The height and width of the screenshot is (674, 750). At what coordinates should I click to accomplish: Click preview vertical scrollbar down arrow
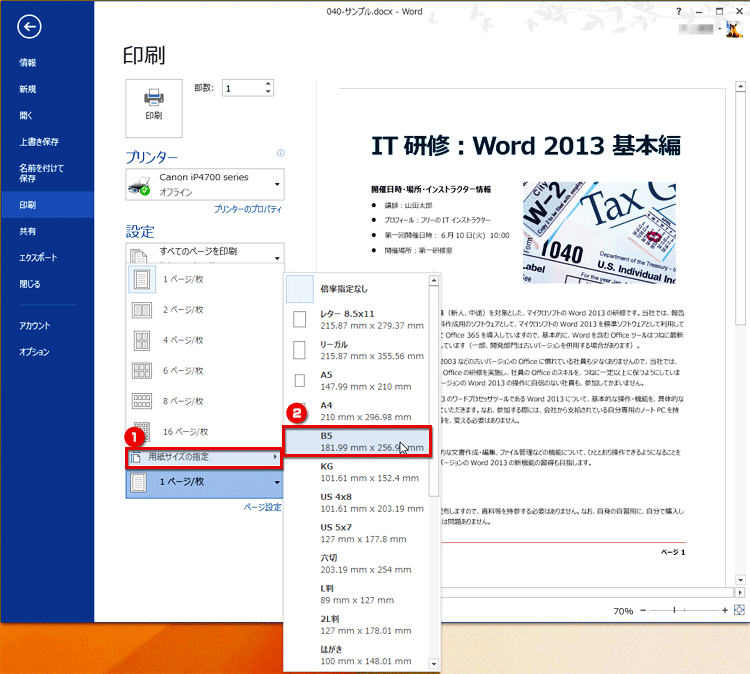click(x=740, y=580)
